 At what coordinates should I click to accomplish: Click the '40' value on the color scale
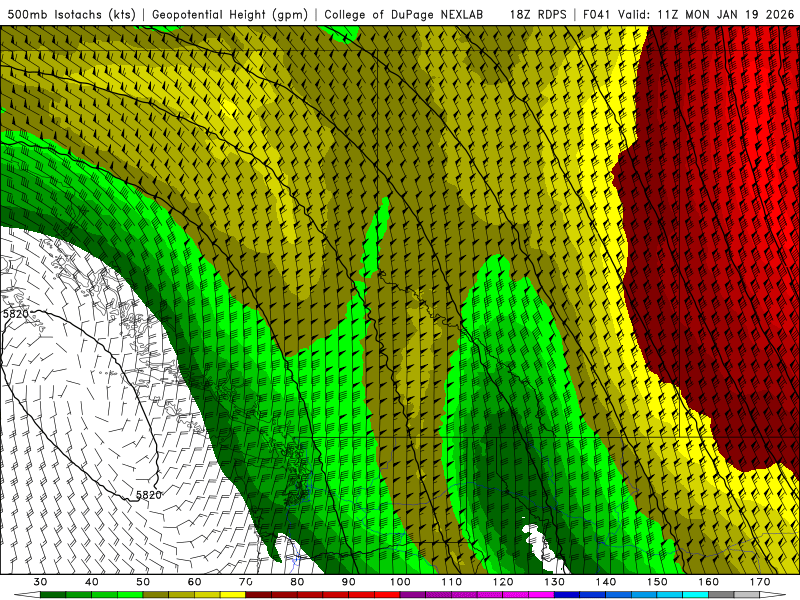(92, 582)
